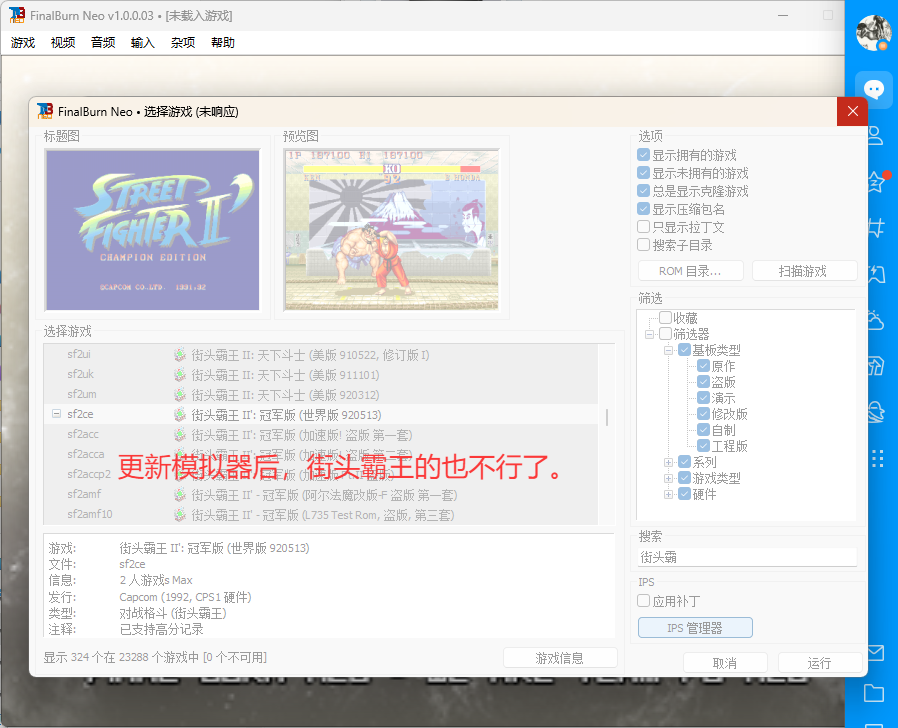898x728 pixels.
Task: Click the game icon beside sf2uk row
Action: coord(180,375)
